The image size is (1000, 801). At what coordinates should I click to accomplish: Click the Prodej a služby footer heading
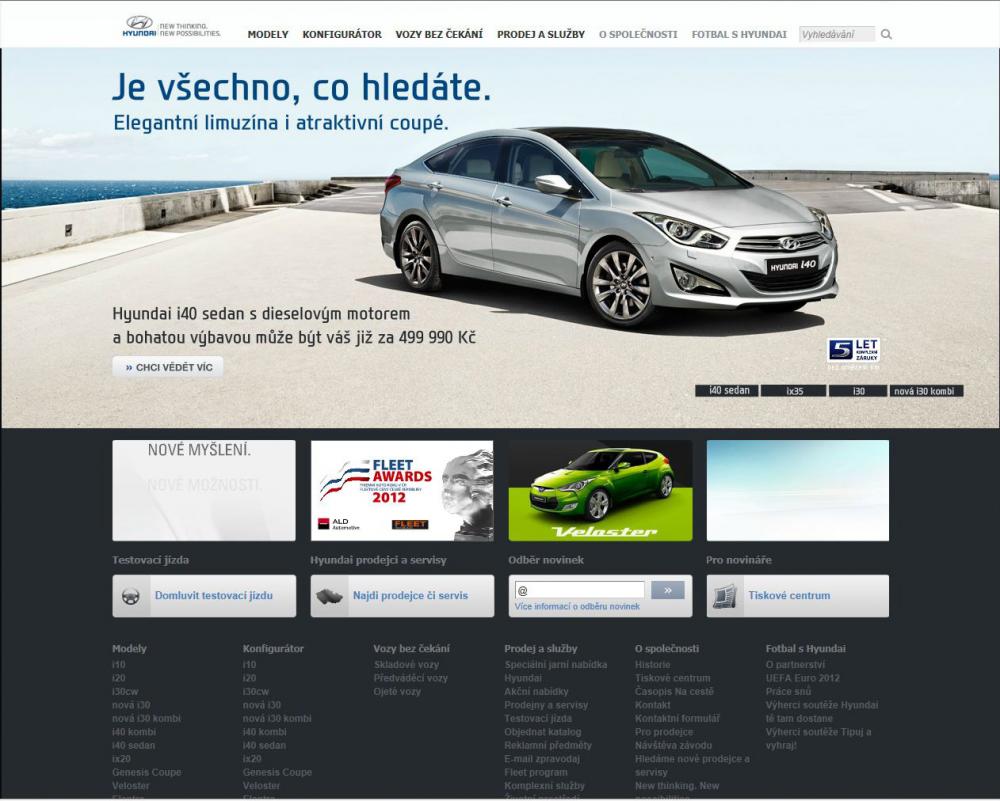[x=541, y=649]
